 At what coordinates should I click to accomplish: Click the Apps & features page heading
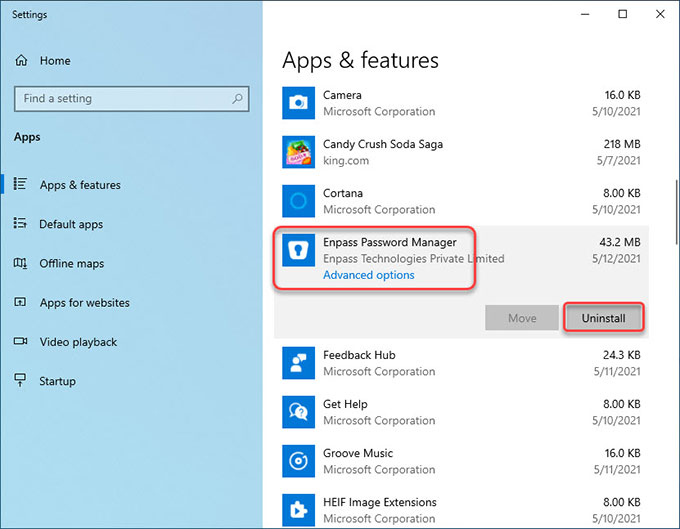(x=360, y=60)
